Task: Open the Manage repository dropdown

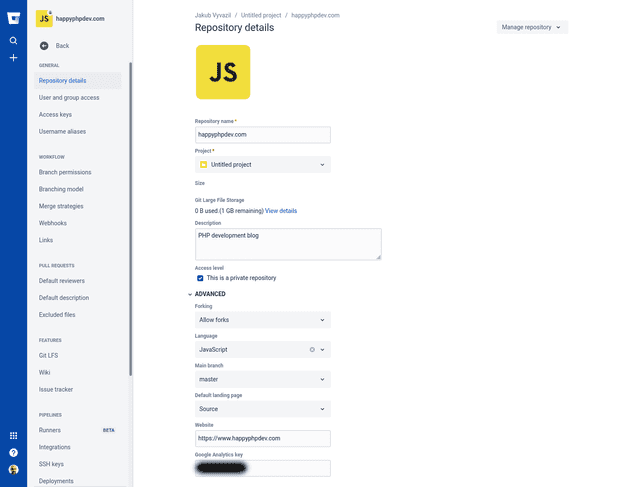Action: [532, 27]
